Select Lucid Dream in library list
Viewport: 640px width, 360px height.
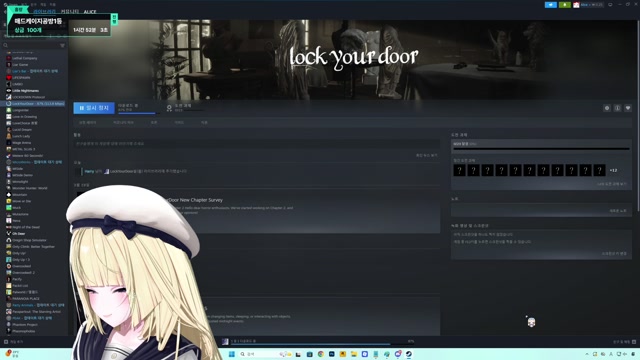click(22, 130)
